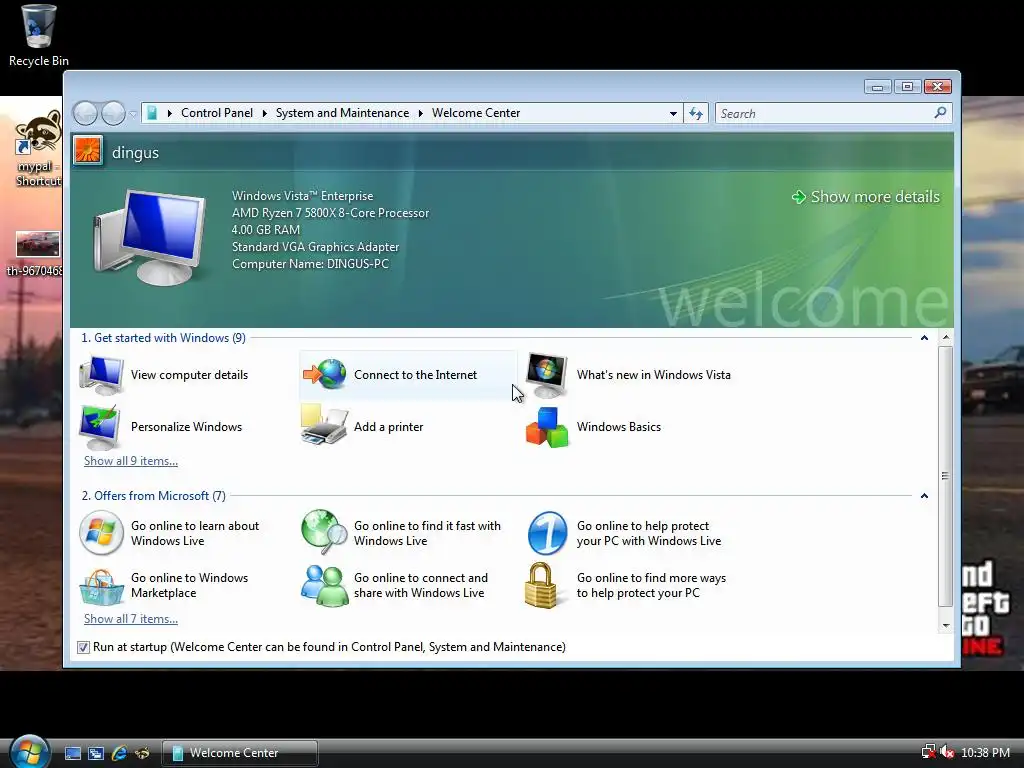Viewport: 1024px width, 768px height.
Task: Click the Offers from Microsoft heading
Action: pos(153,496)
